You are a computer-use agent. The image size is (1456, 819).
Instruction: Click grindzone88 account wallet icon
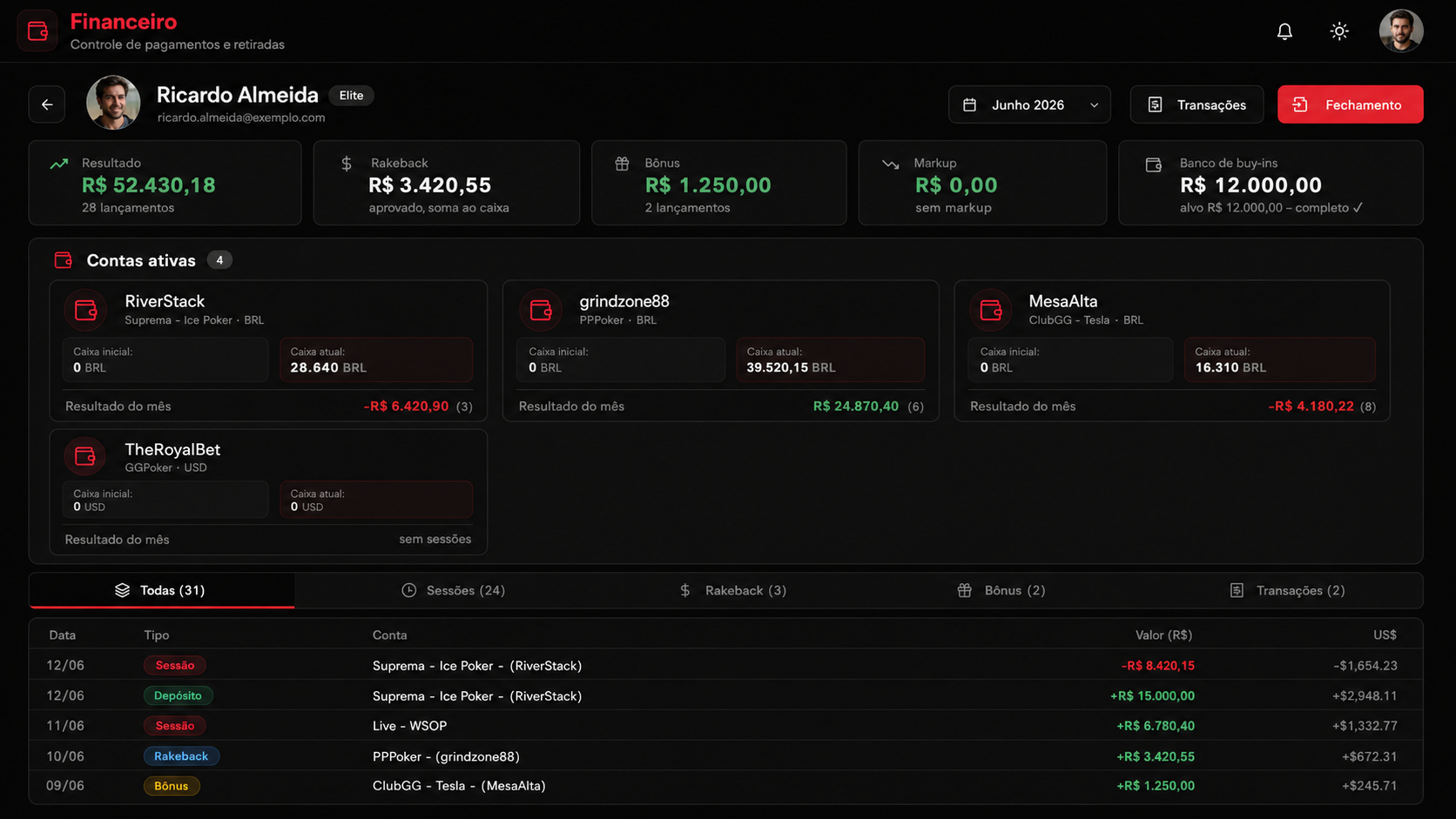(541, 310)
